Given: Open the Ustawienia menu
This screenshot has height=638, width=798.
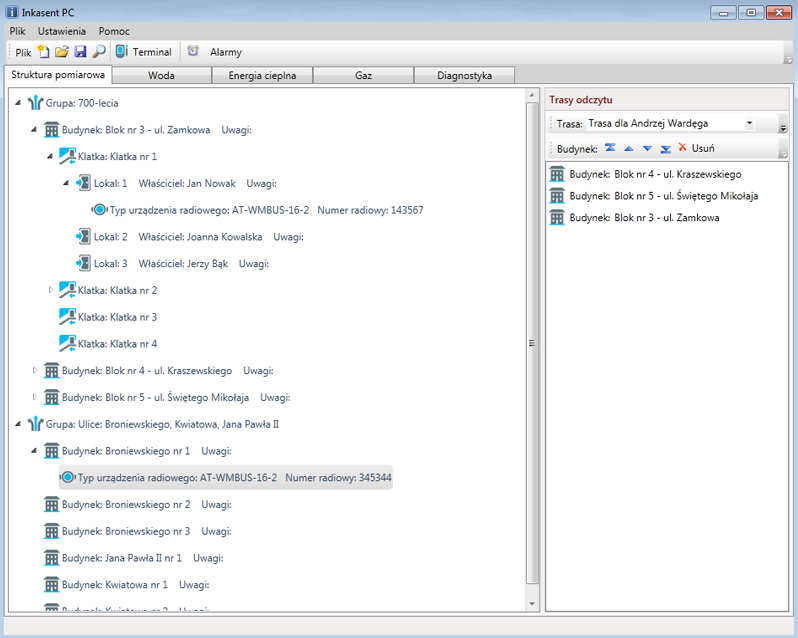Looking at the screenshot, I should (x=62, y=31).
